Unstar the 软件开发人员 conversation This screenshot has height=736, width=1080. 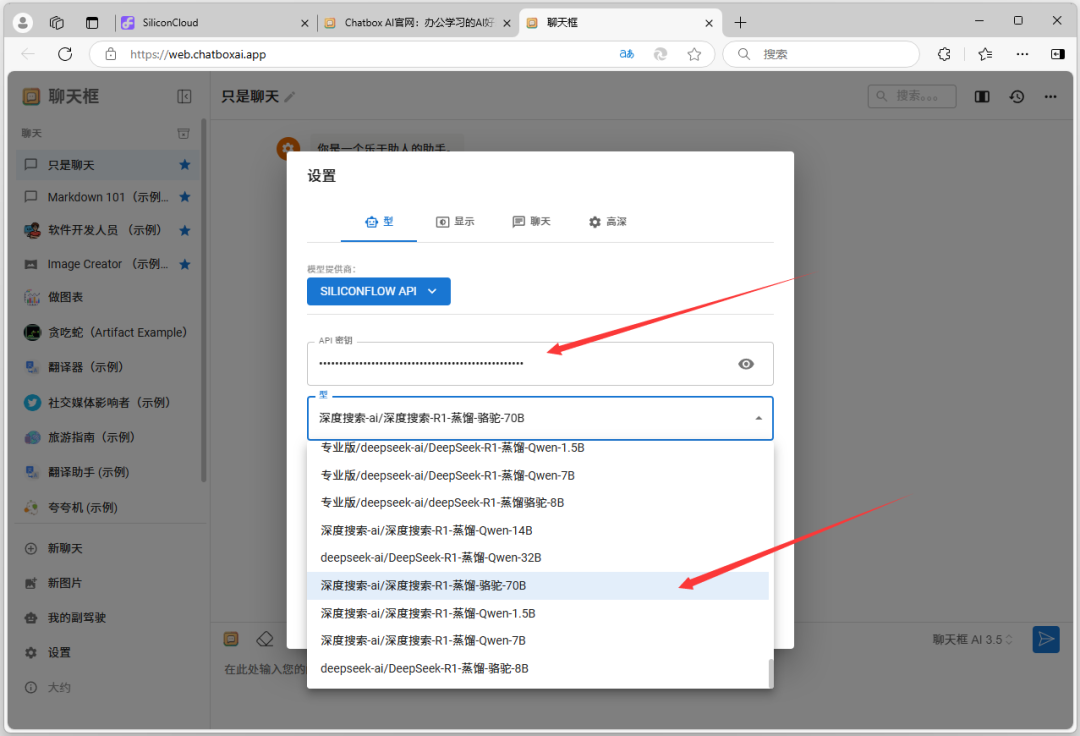(x=185, y=231)
